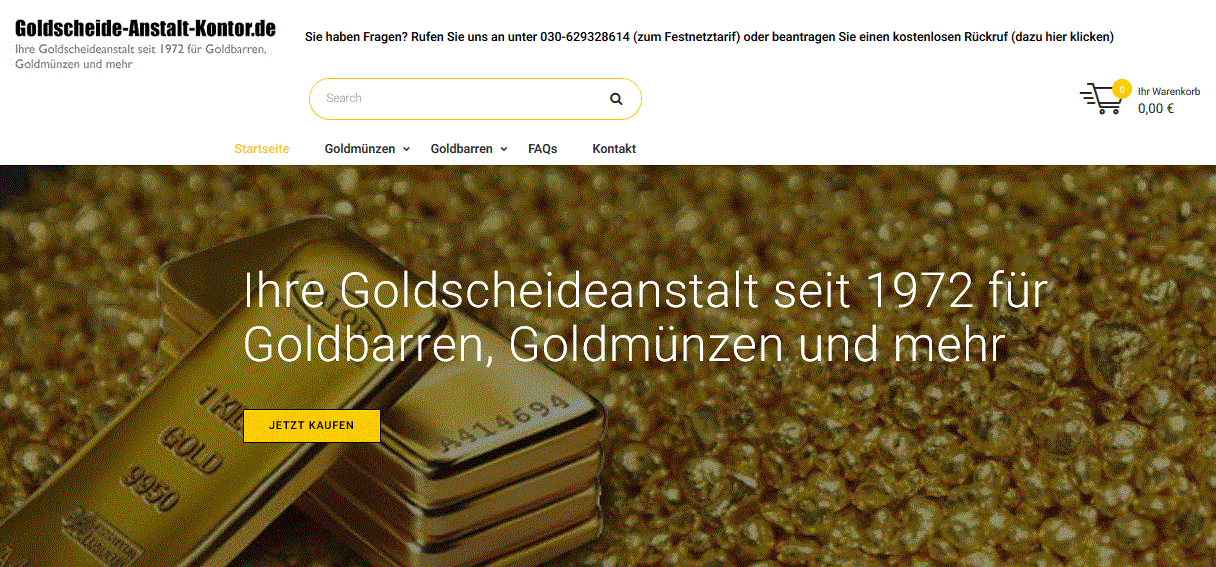Viewport: 1216px width, 567px height.
Task: Expand the Goldbarren dropdown chevron
Action: (504, 150)
